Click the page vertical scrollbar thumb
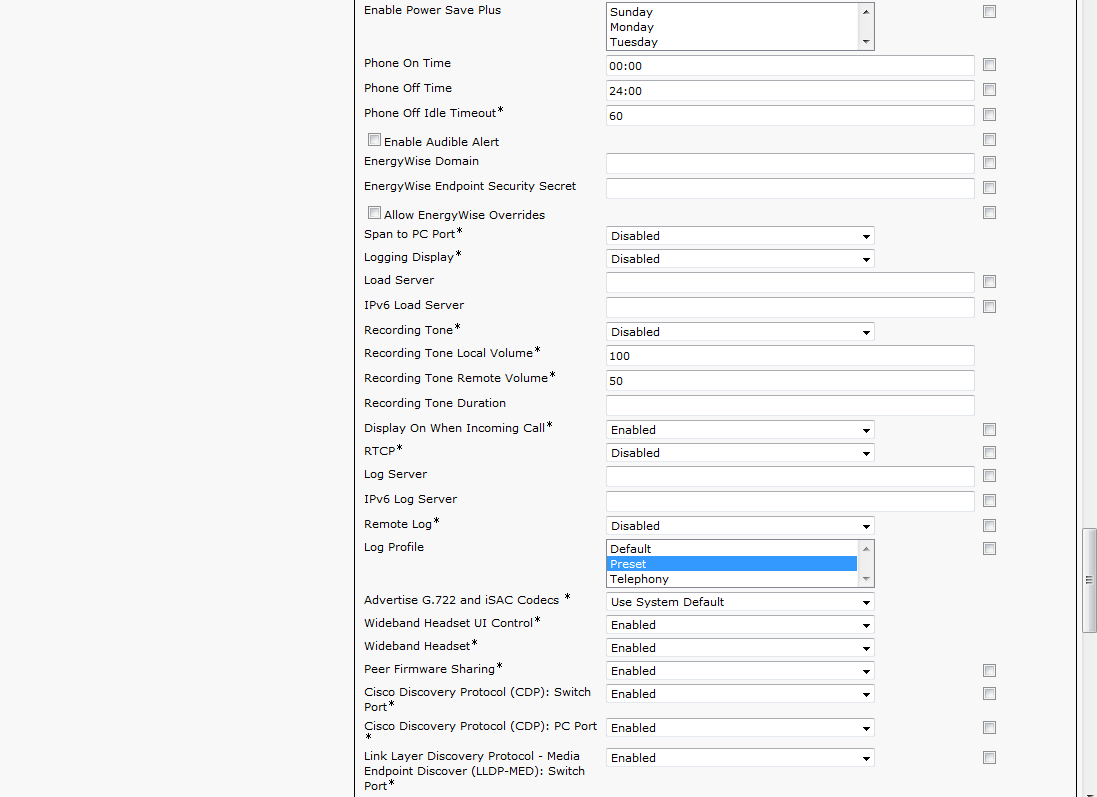This screenshot has height=797, width=1097. (1089, 580)
